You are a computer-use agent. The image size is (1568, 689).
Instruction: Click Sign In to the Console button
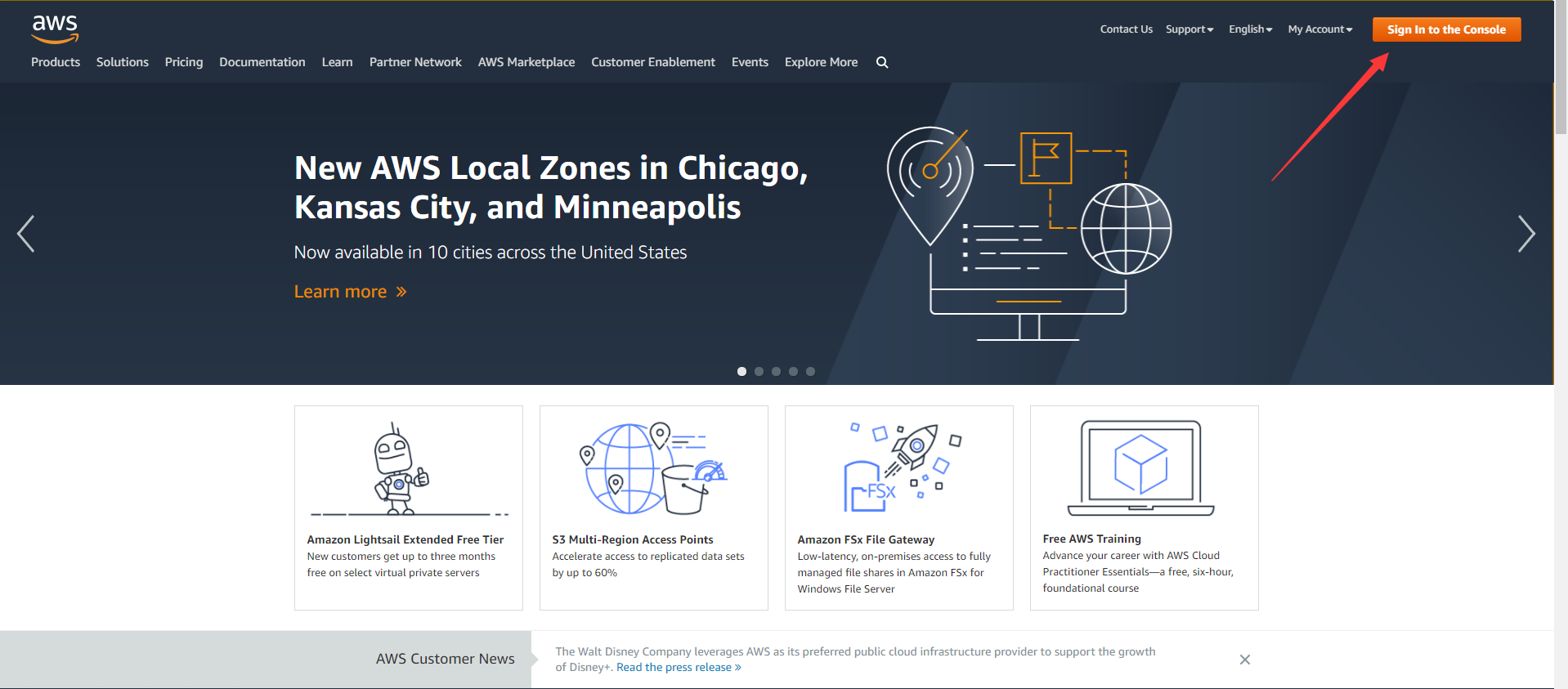tap(1446, 29)
